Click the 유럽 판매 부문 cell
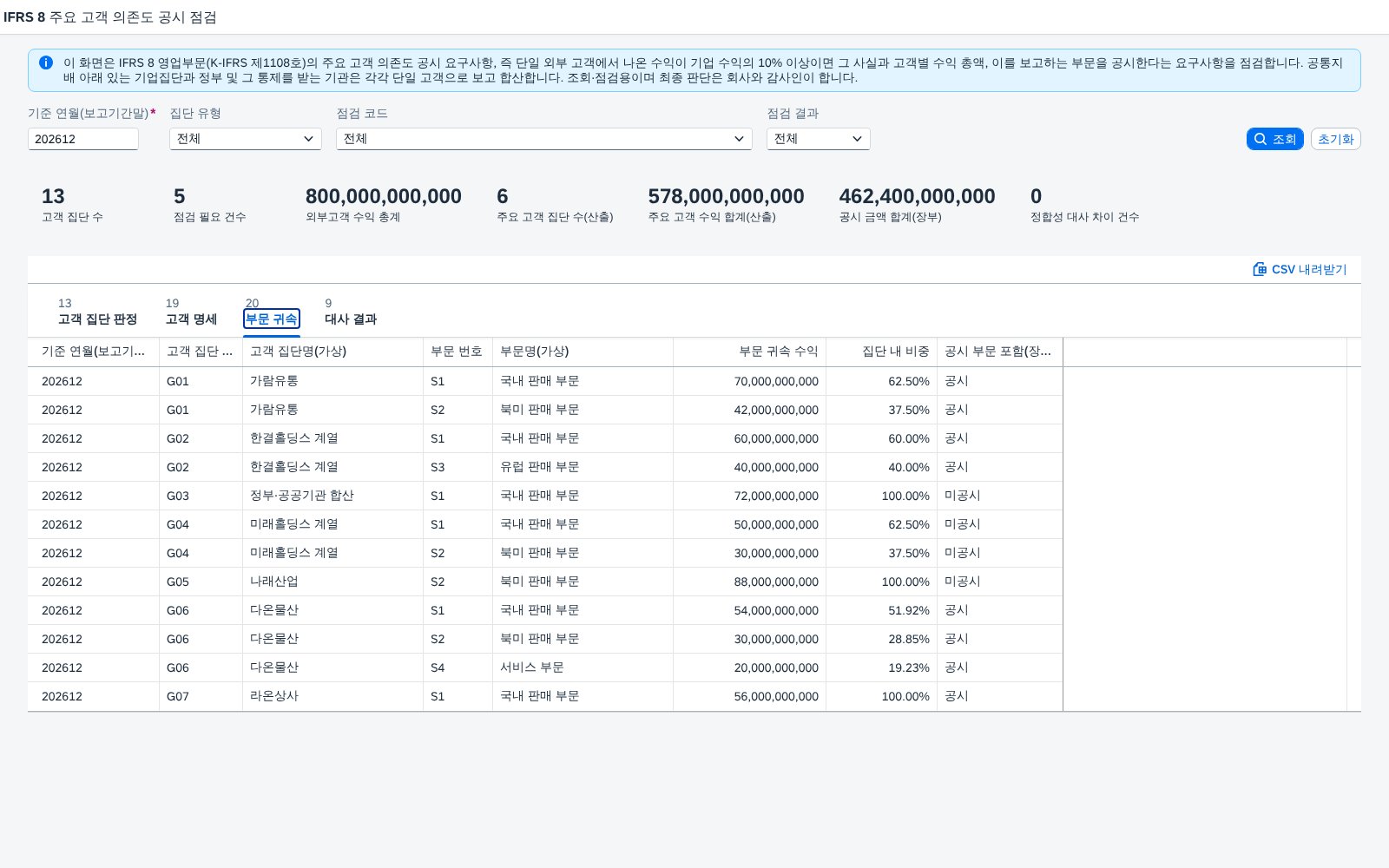 [x=583, y=467]
